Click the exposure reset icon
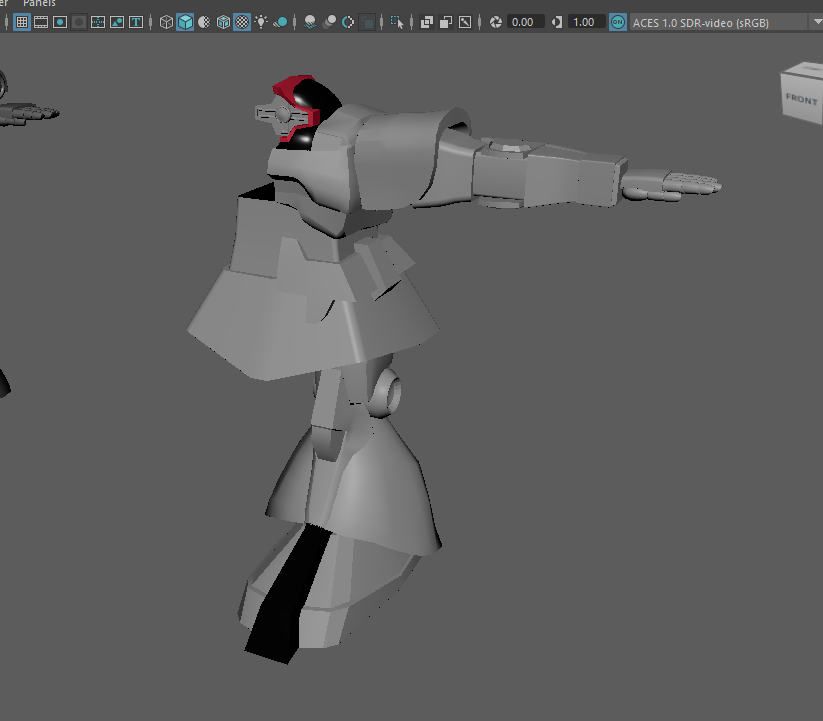The height and width of the screenshot is (721, 823). (x=495, y=22)
